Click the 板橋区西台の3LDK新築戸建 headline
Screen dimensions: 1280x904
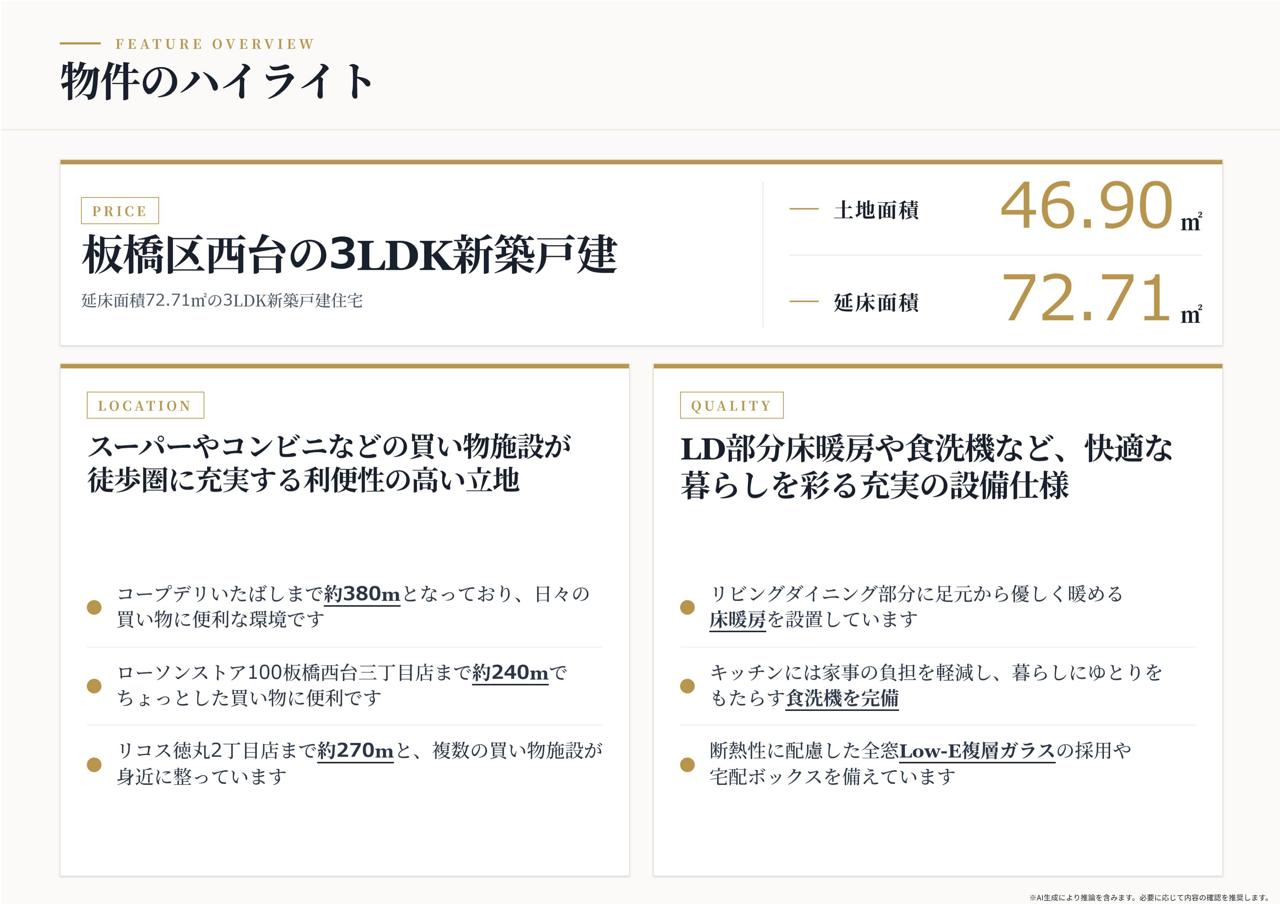350,255
